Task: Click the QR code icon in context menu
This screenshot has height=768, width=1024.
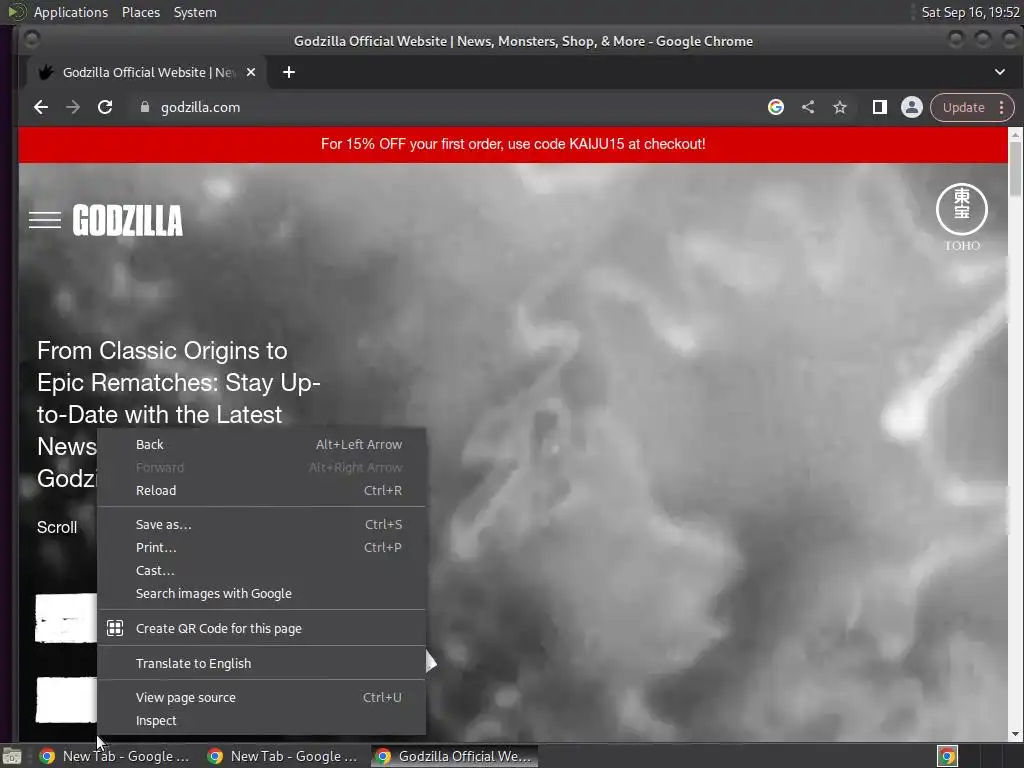Action: 115,628
